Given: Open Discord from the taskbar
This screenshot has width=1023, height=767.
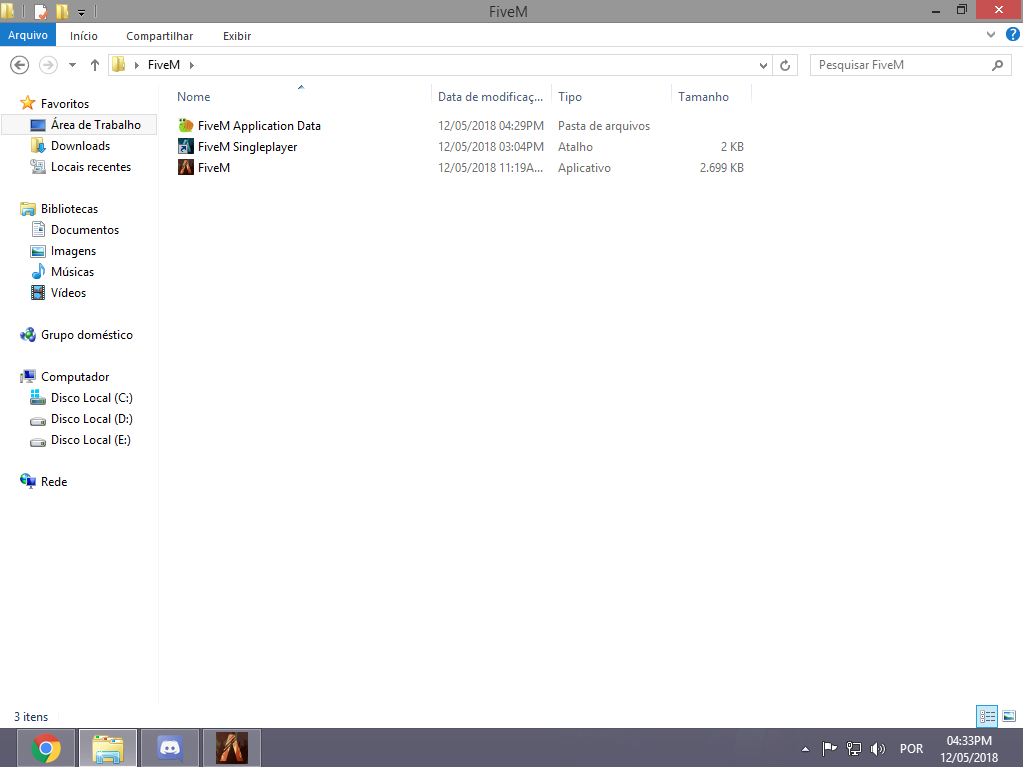Looking at the screenshot, I should 170,747.
